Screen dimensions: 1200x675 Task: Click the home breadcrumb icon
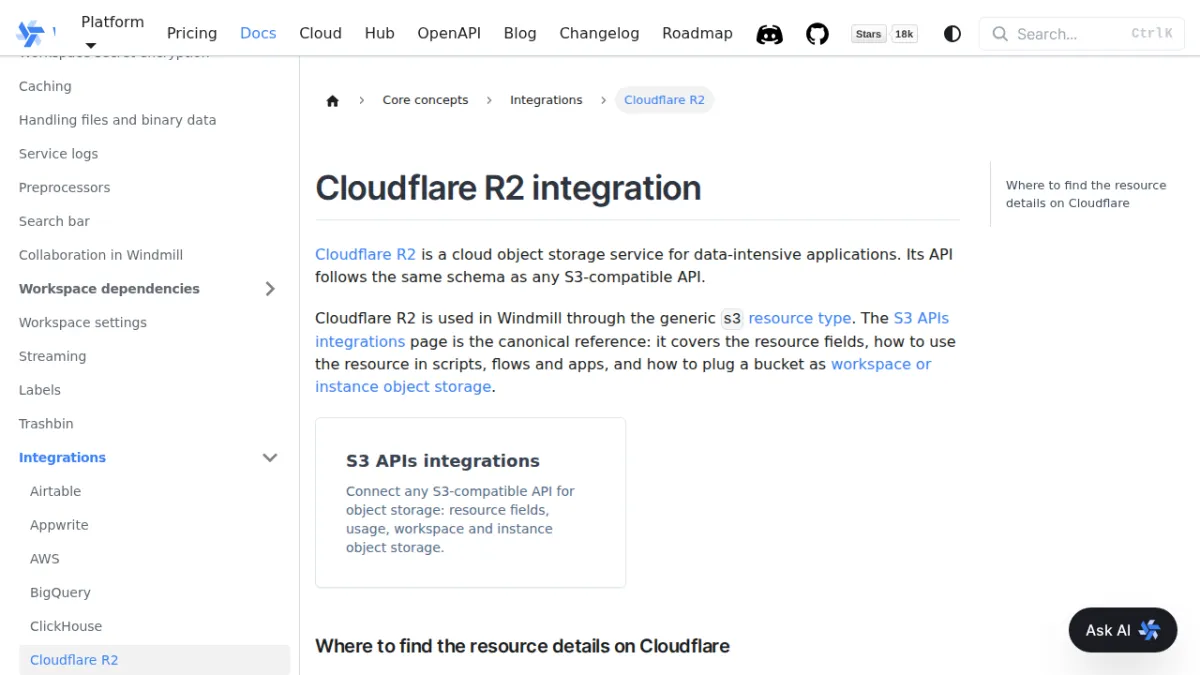point(333,100)
